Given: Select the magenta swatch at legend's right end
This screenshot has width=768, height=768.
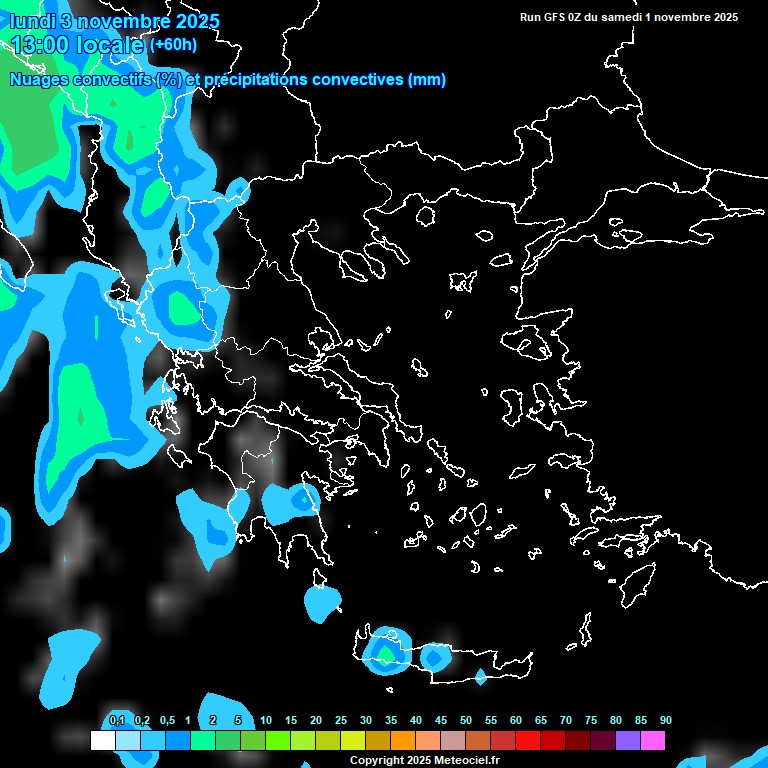Looking at the screenshot, I should coord(652,741).
